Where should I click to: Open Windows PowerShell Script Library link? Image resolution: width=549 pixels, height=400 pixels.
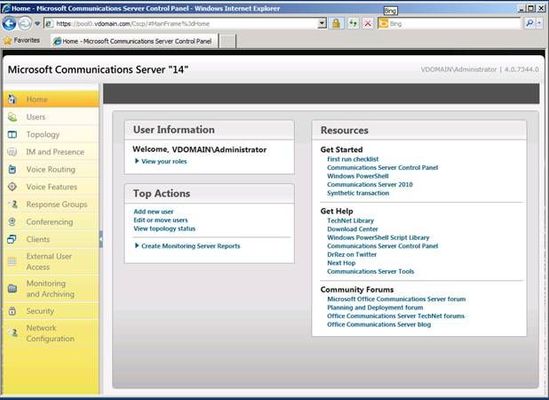point(378,237)
